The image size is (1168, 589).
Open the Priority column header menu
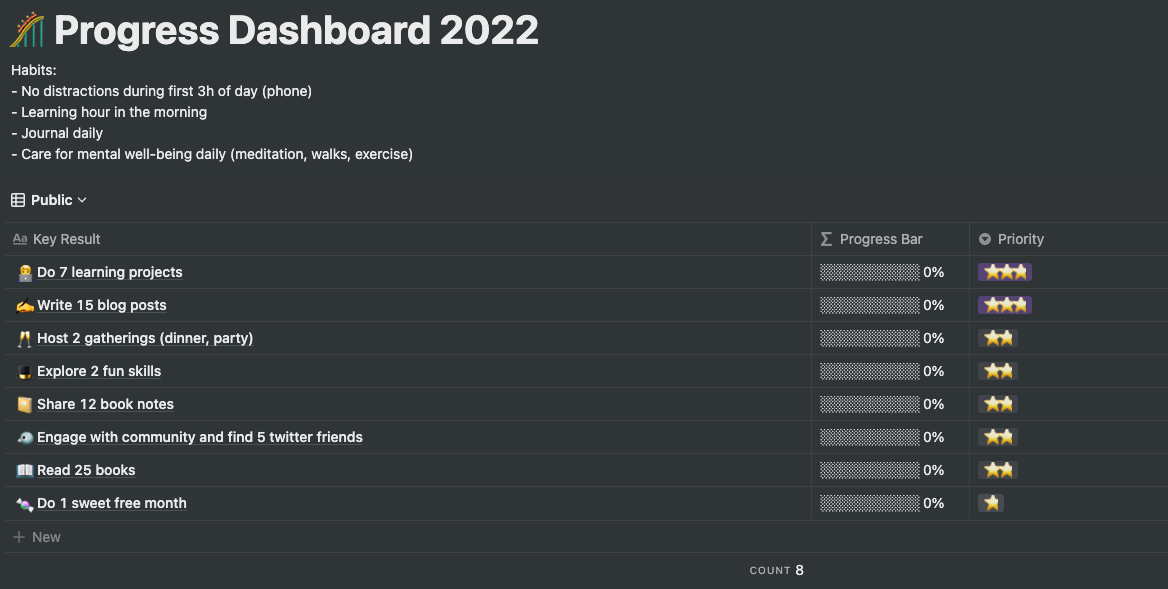click(1068, 239)
